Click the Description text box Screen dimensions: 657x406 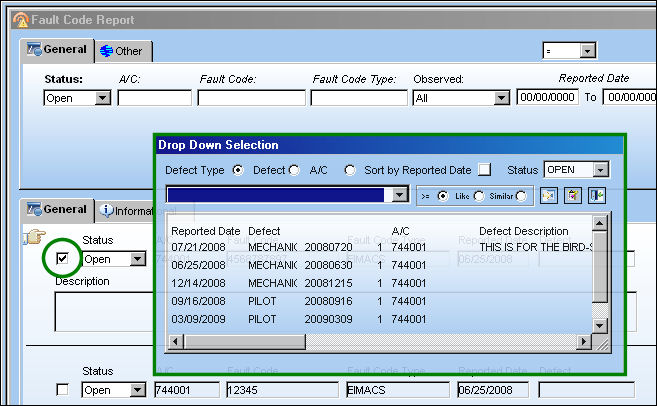click(x=104, y=312)
